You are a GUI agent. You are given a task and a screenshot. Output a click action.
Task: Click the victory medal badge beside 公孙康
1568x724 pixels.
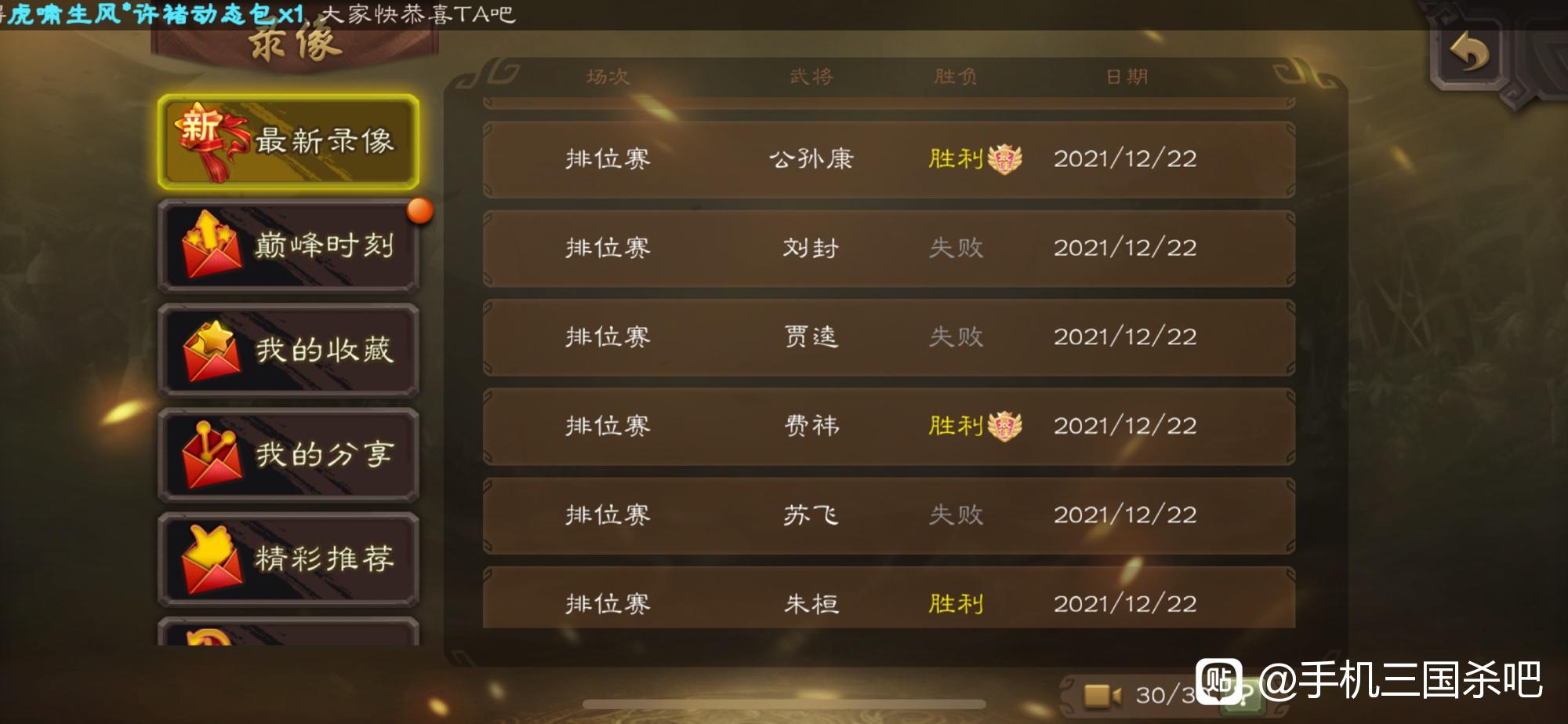click(1005, 159)
